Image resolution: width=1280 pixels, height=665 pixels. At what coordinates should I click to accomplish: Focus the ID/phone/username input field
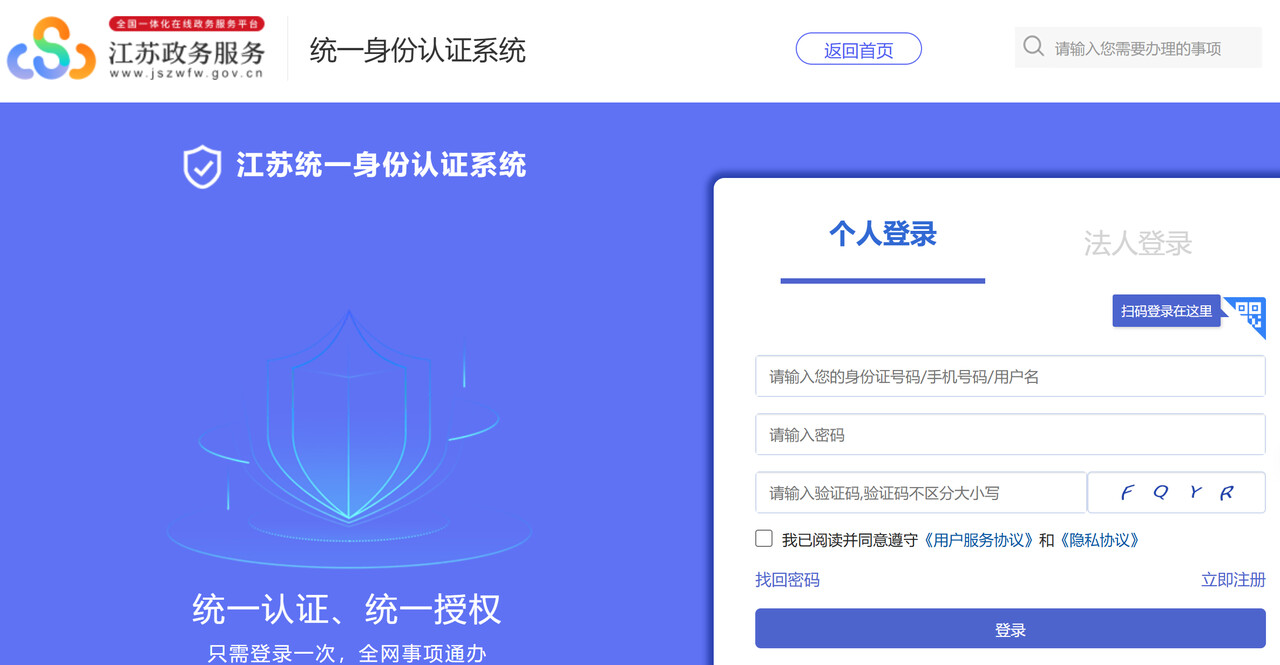tap(1010, 376)
